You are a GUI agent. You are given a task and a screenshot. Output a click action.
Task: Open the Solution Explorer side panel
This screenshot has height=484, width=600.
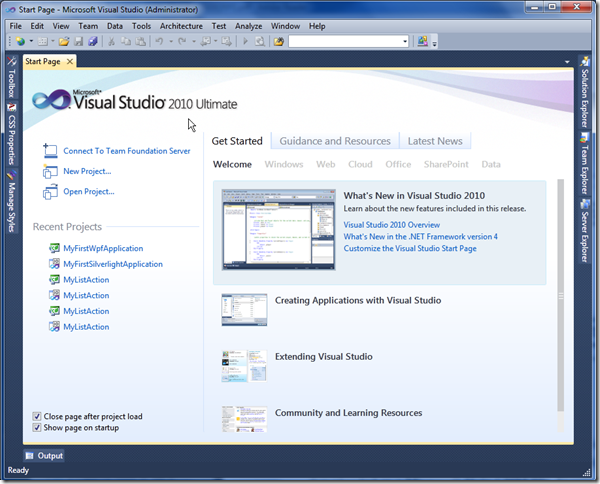584,92
